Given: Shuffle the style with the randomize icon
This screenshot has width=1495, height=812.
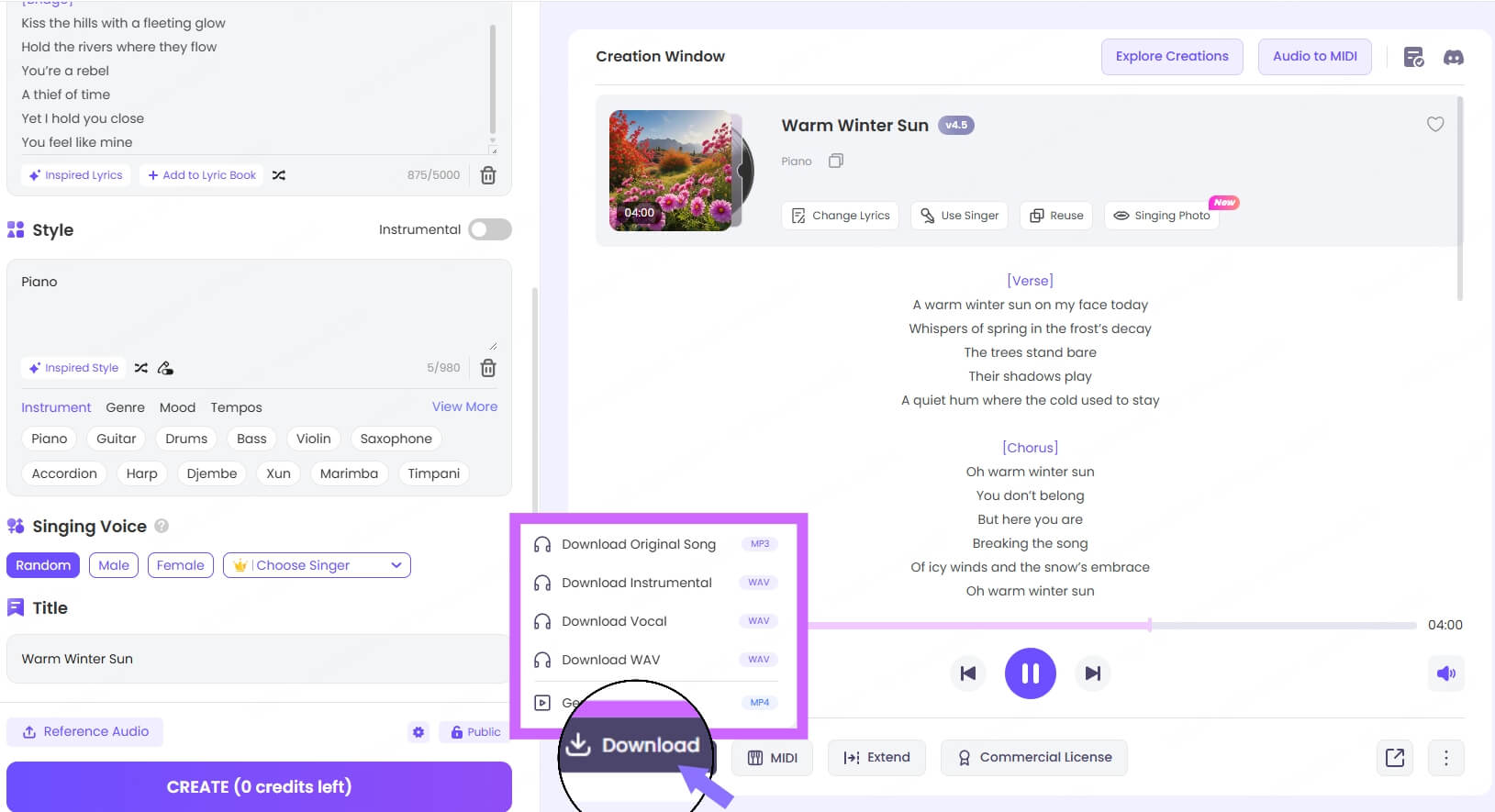Looking at the screenshot, I should pyautogui.click(x=140, y=368).
